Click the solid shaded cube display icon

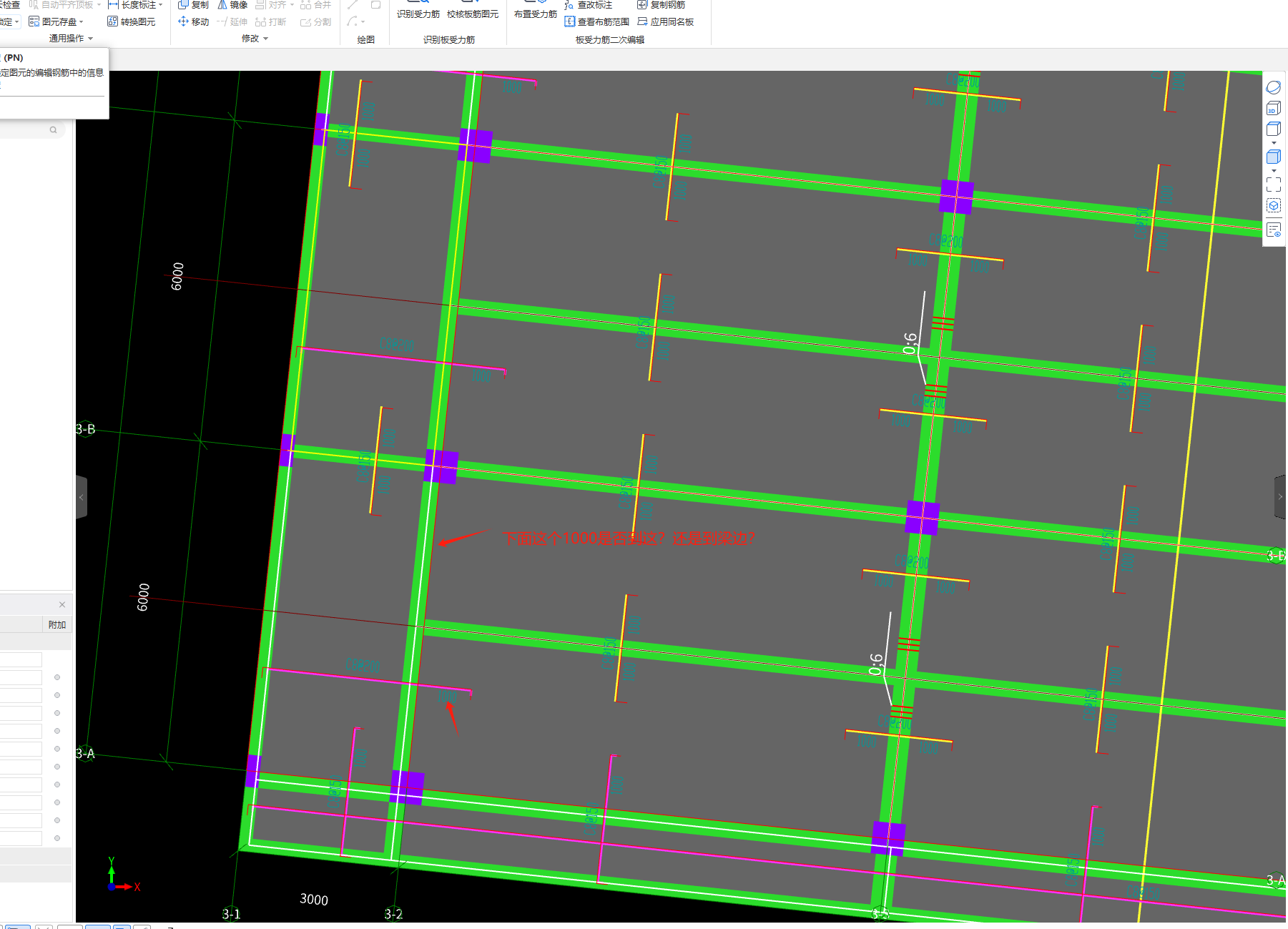pos(1274,157)
